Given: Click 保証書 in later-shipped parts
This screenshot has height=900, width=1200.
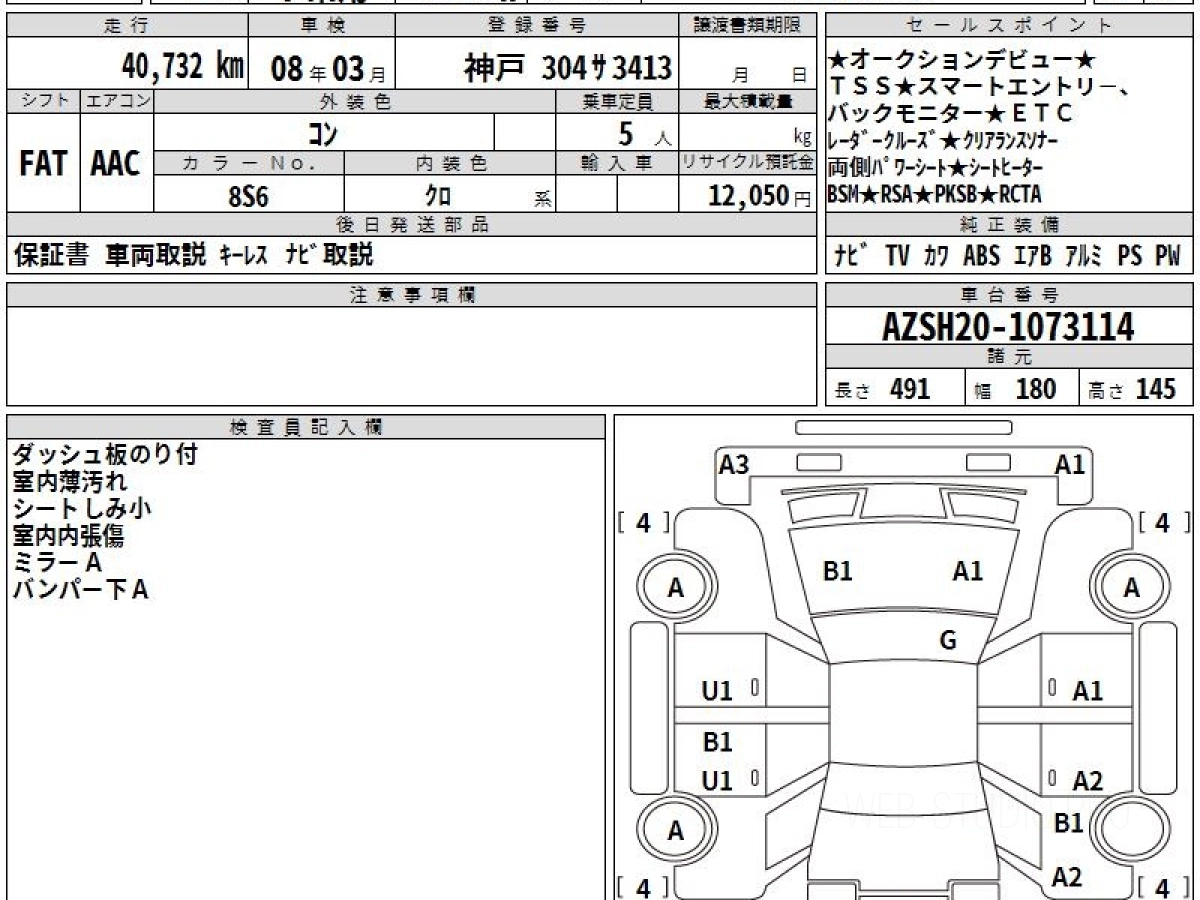Looking at the screenshot, I should (x=51, y=255).
